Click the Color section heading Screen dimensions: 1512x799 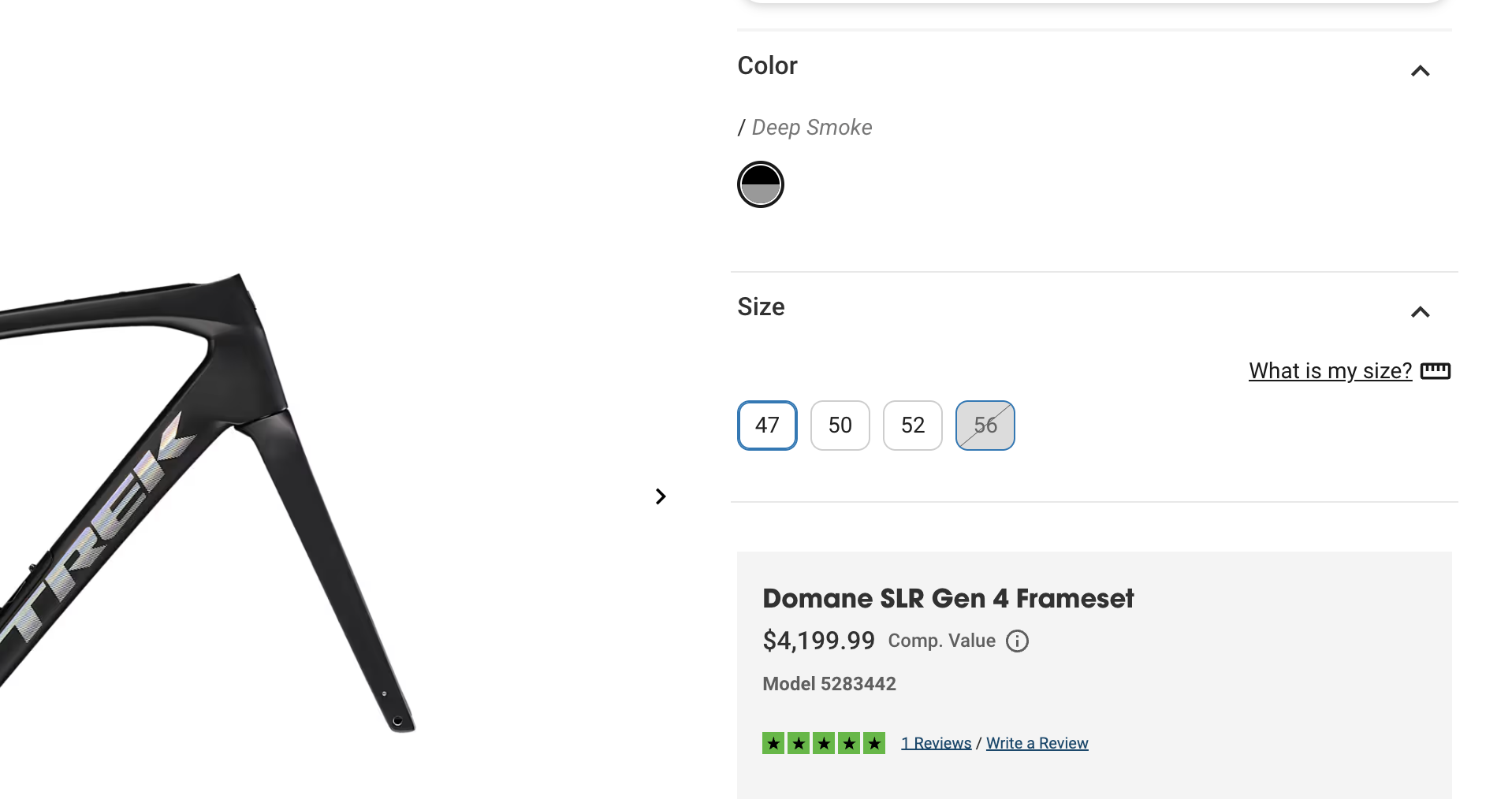(x=767, y=66)
